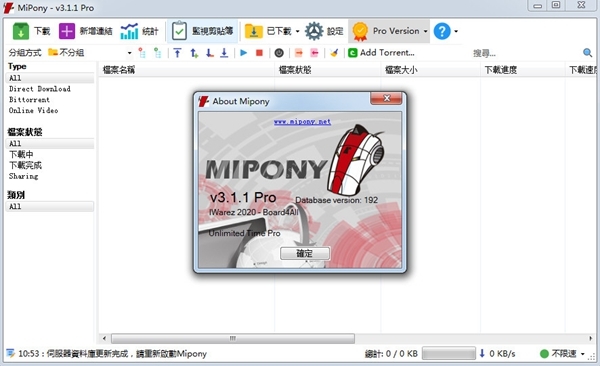Filter by Sharing status
Screen dimensions: 600x366
pos(24,176)
